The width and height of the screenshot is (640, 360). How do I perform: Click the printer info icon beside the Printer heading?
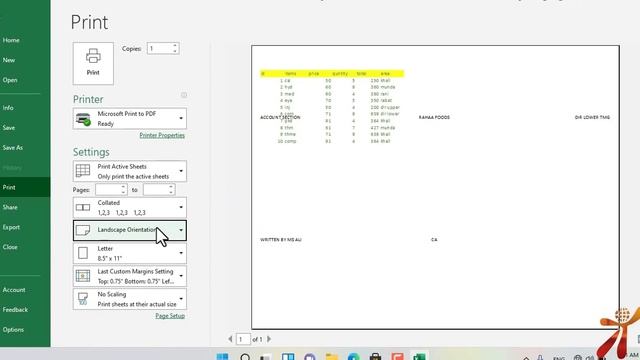184,95
